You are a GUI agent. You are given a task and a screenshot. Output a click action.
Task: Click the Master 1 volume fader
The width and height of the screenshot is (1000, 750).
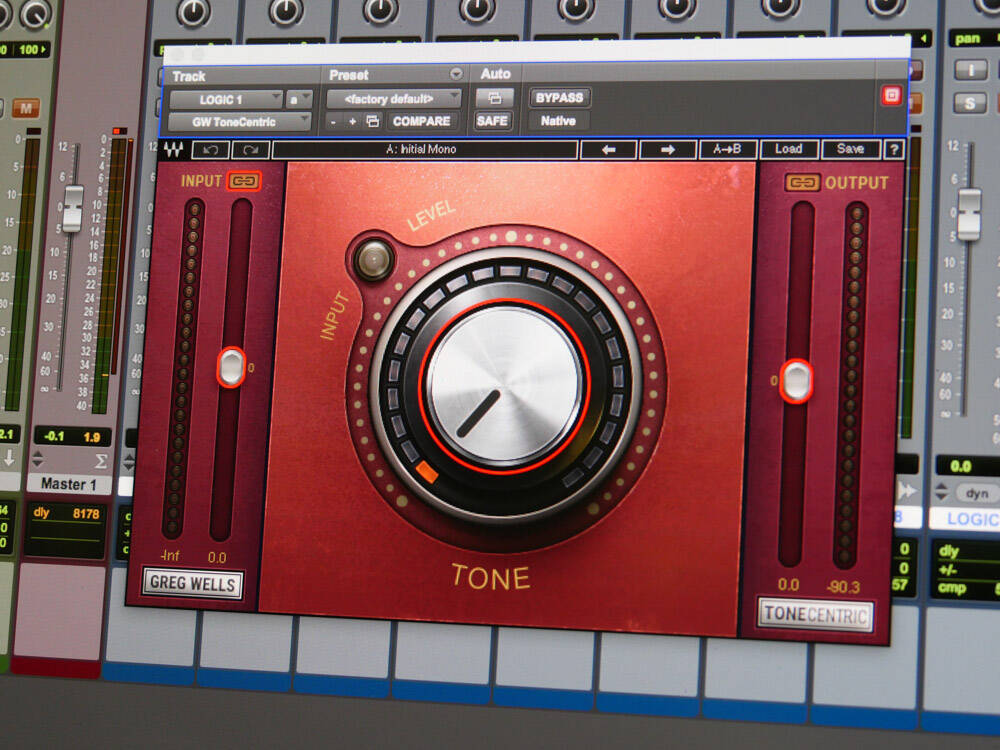73,209
